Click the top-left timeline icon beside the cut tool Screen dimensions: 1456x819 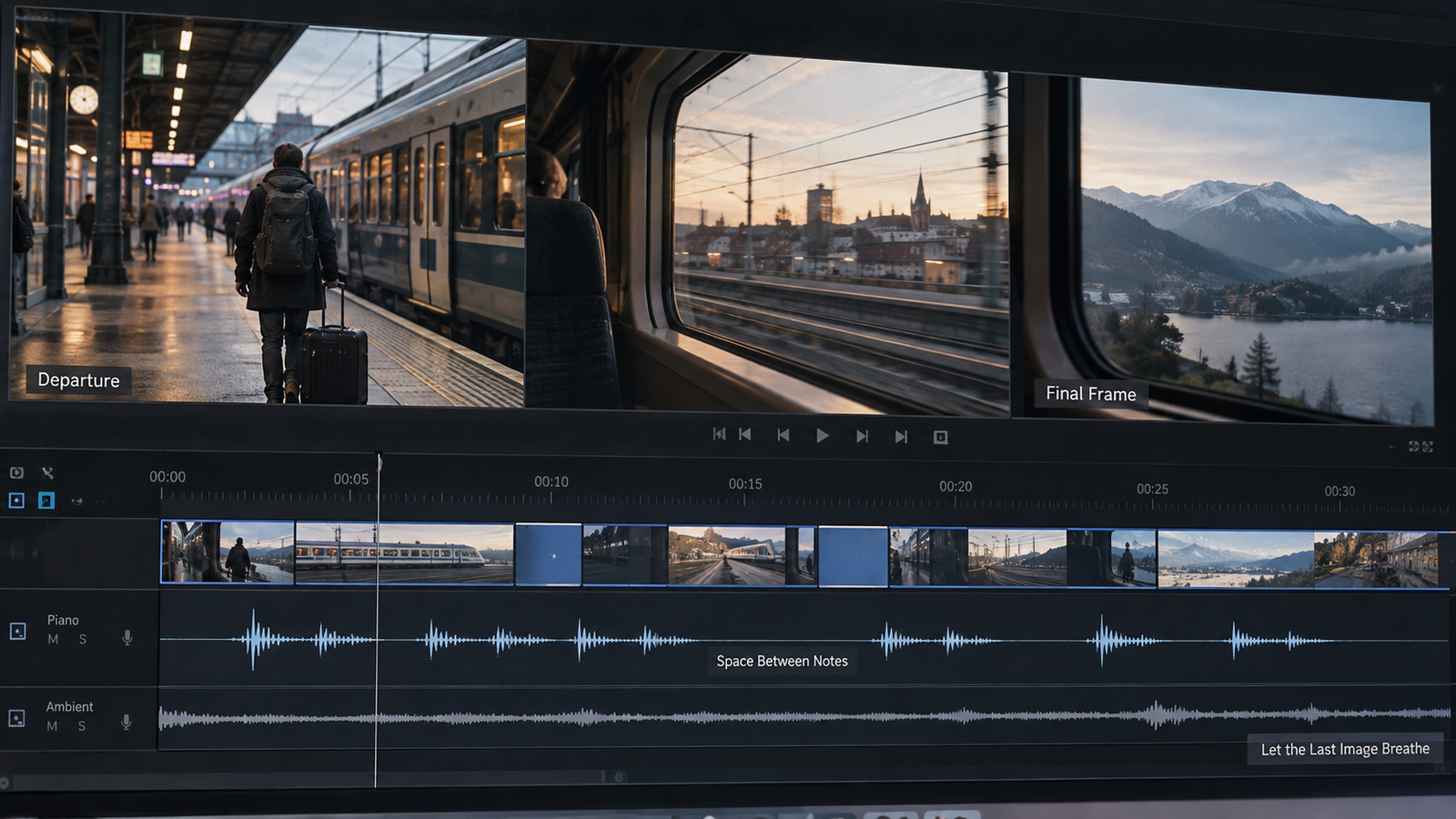tap(16, 472)
